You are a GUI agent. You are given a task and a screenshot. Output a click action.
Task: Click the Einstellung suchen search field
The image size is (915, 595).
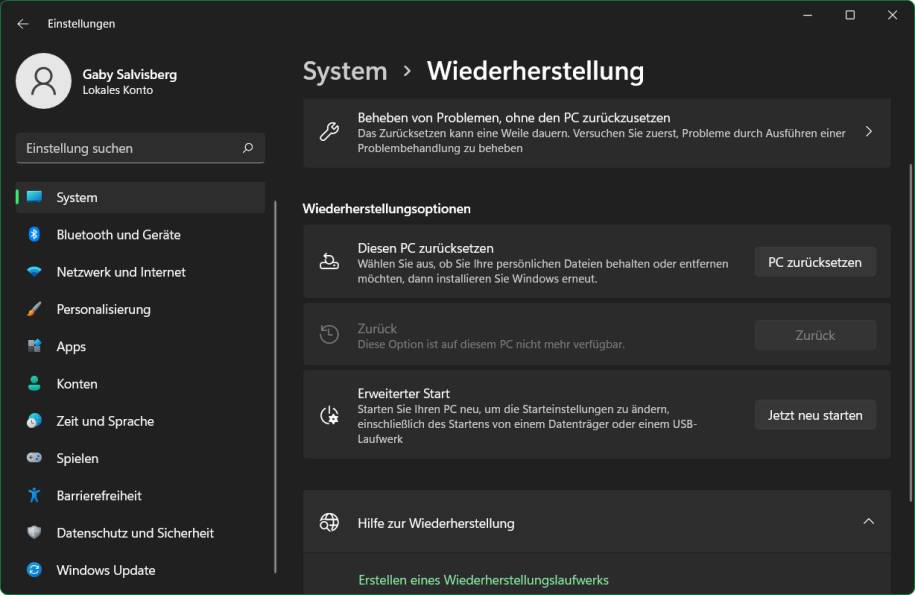pos(130,148)
